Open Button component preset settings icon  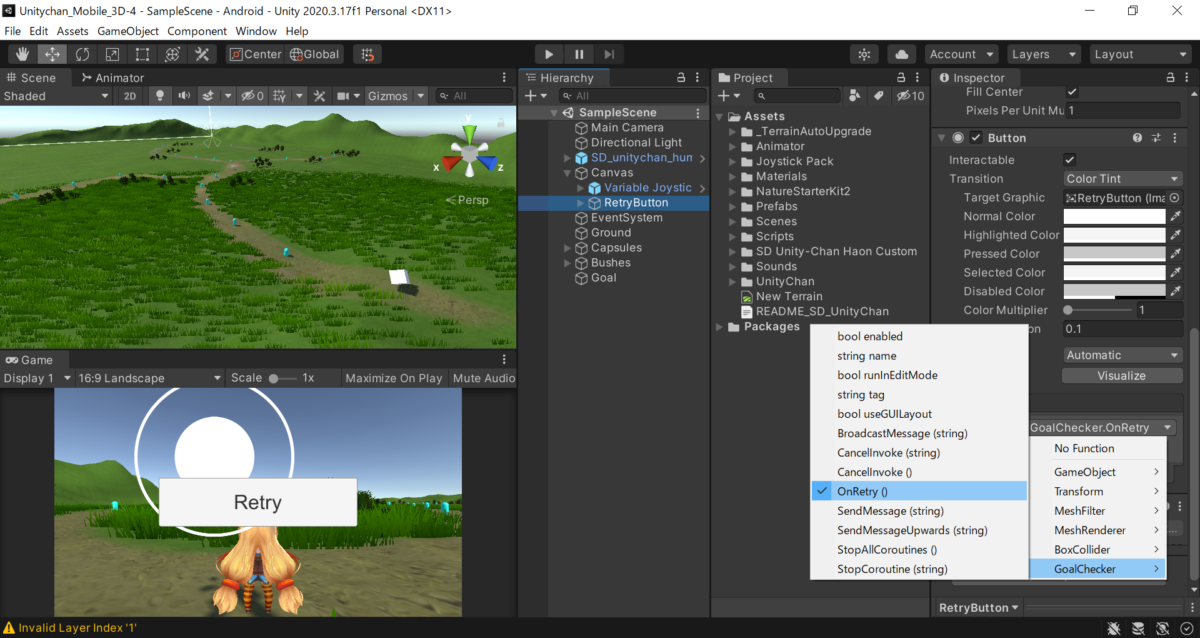(1156, 138)
